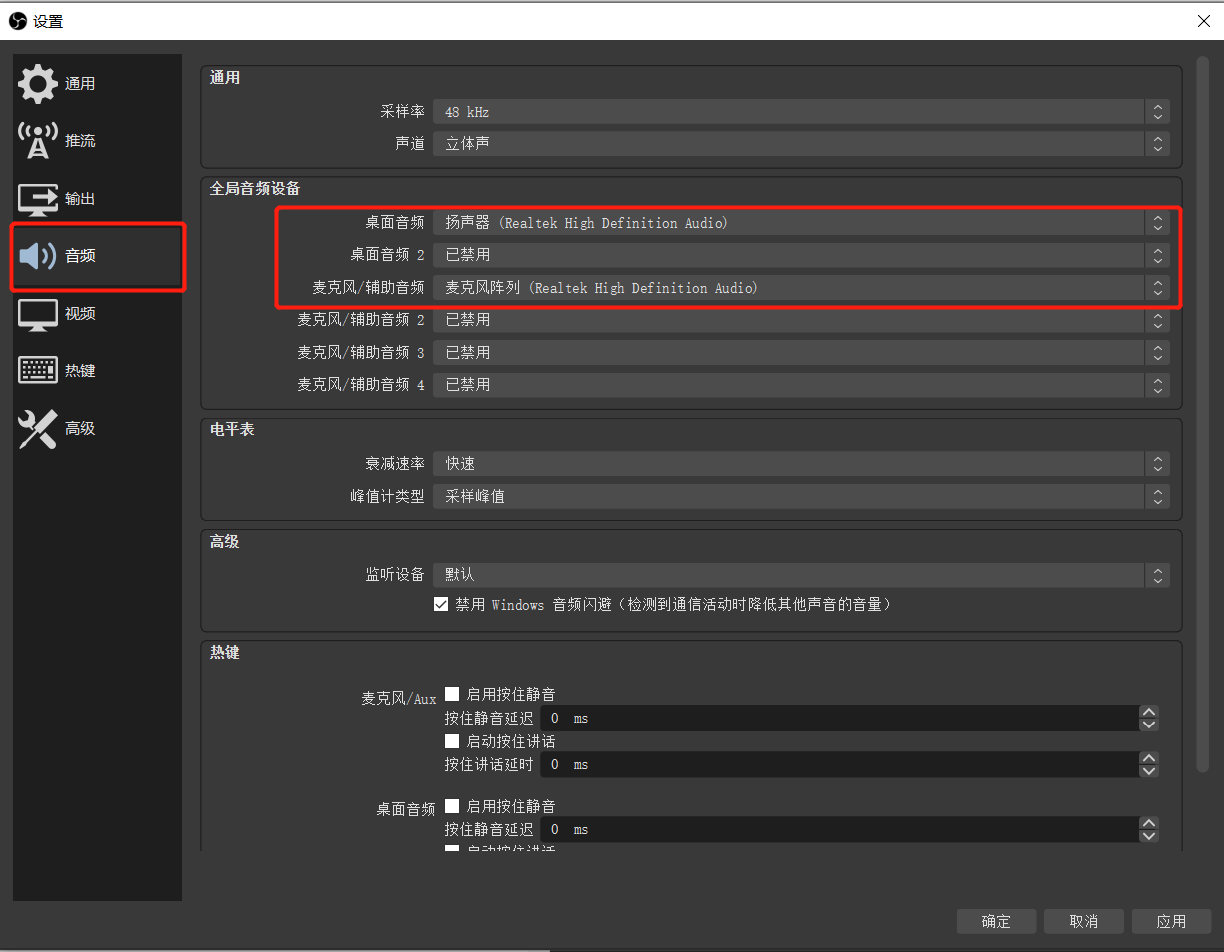Enable 启用按住静音 under 麦克风/Aux
Image resolution: width=1224 pixels, height=952 pixels.
coord(452,693)
